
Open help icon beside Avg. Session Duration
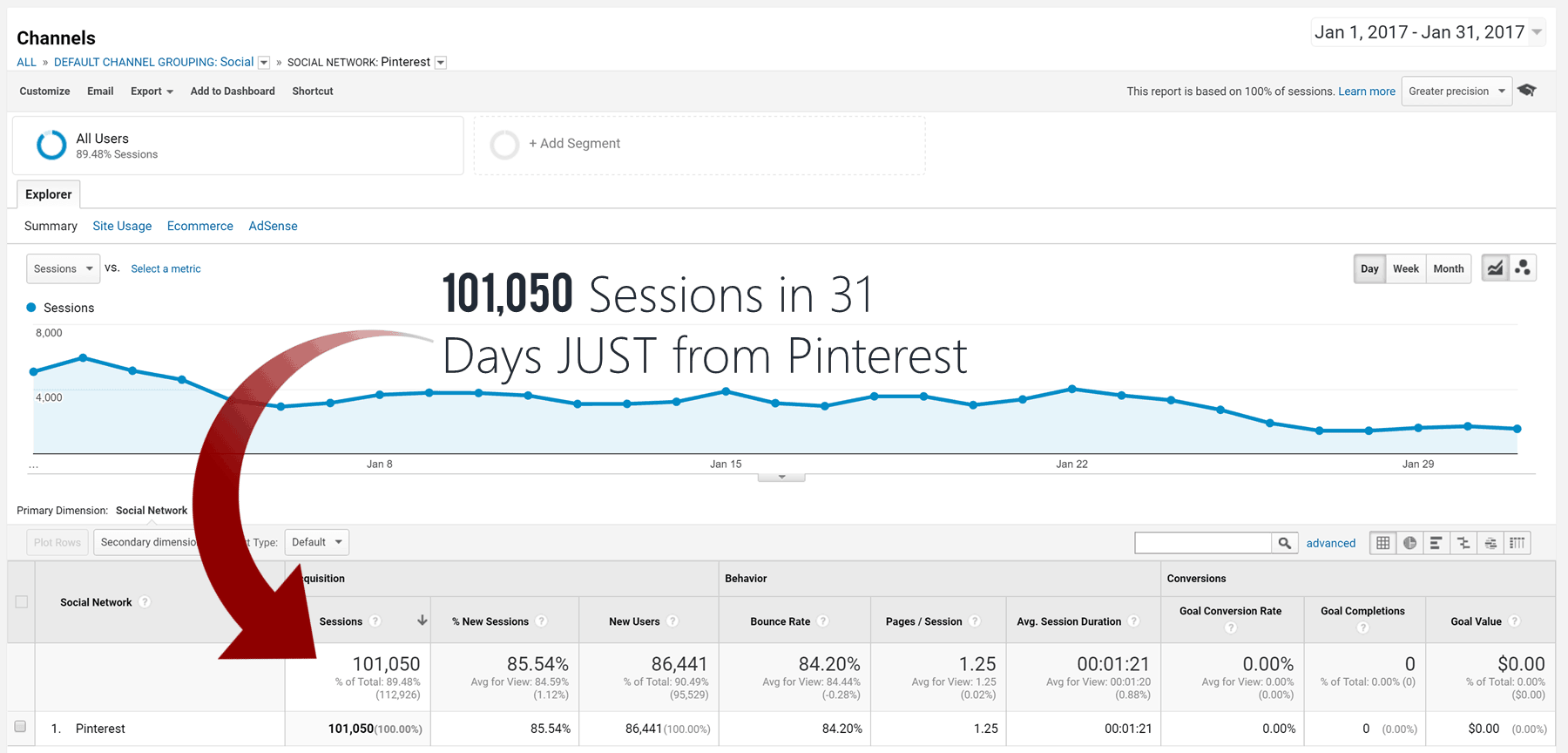[1133, 621]
